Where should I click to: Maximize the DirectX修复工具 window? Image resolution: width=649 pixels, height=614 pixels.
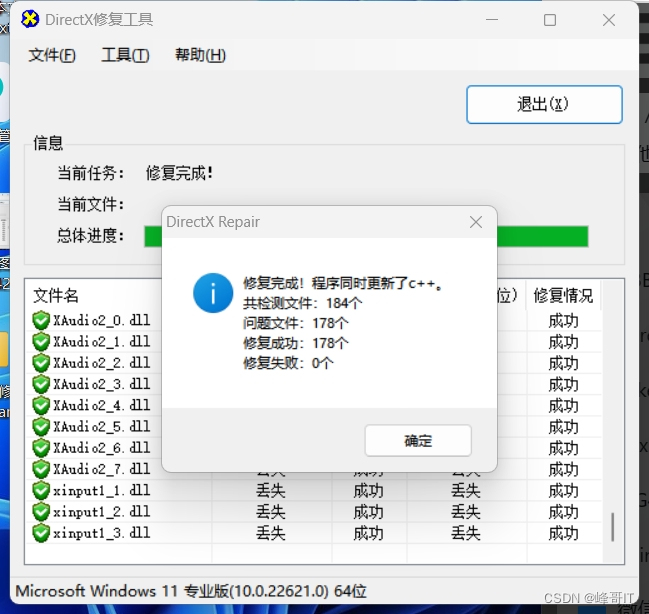(x=550, y=19)
